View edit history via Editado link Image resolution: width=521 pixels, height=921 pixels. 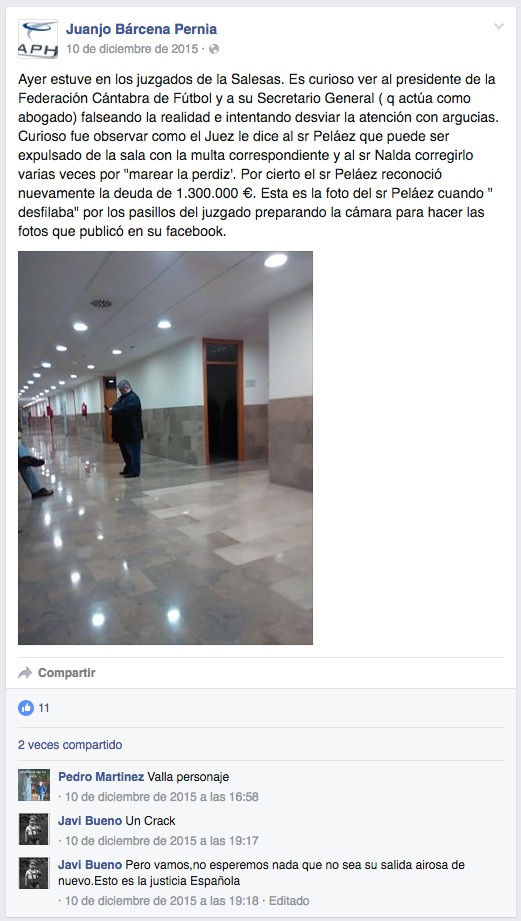(x=289, y=900)
